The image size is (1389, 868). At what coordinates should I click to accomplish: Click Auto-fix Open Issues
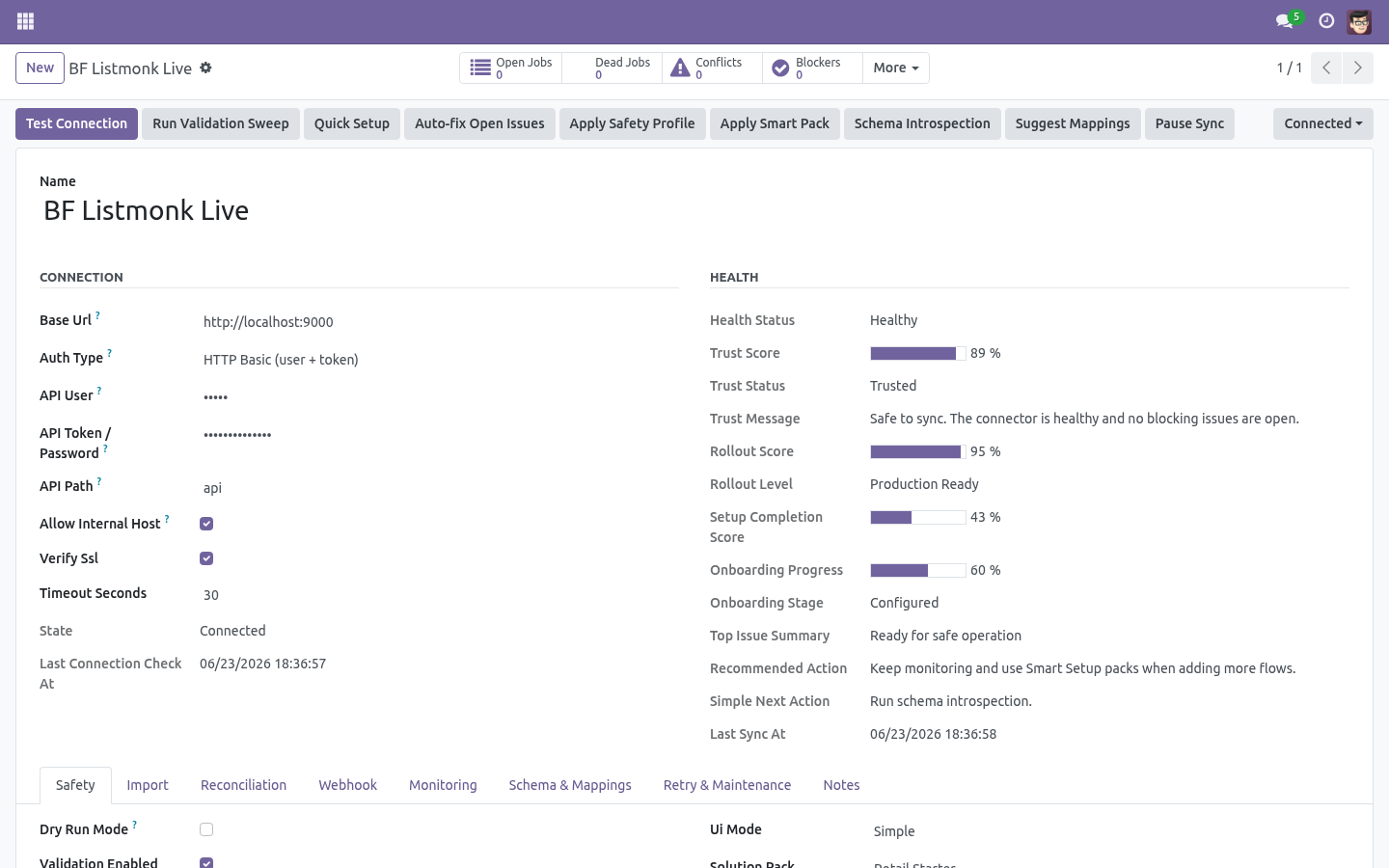coord(479,123)
